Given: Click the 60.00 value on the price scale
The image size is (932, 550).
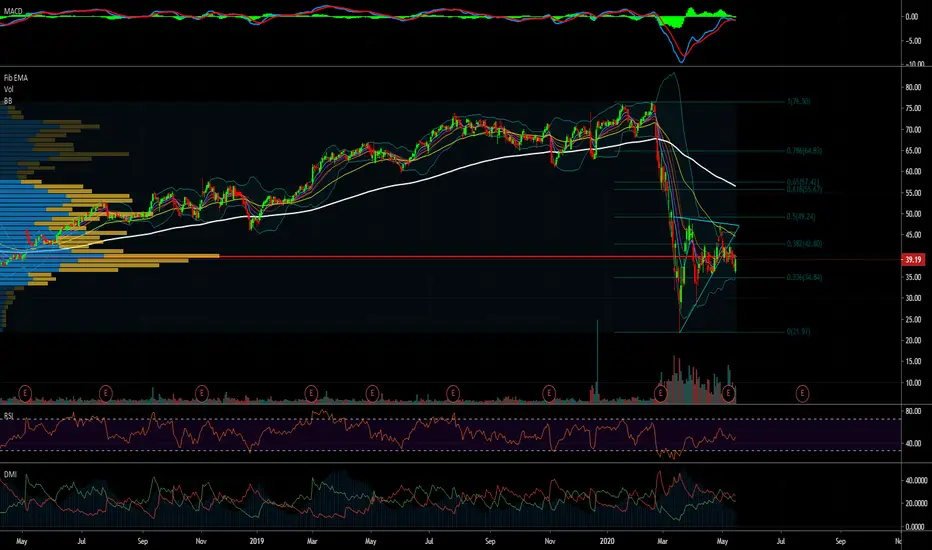Looking at the screenshot, I should pos(913,172).
